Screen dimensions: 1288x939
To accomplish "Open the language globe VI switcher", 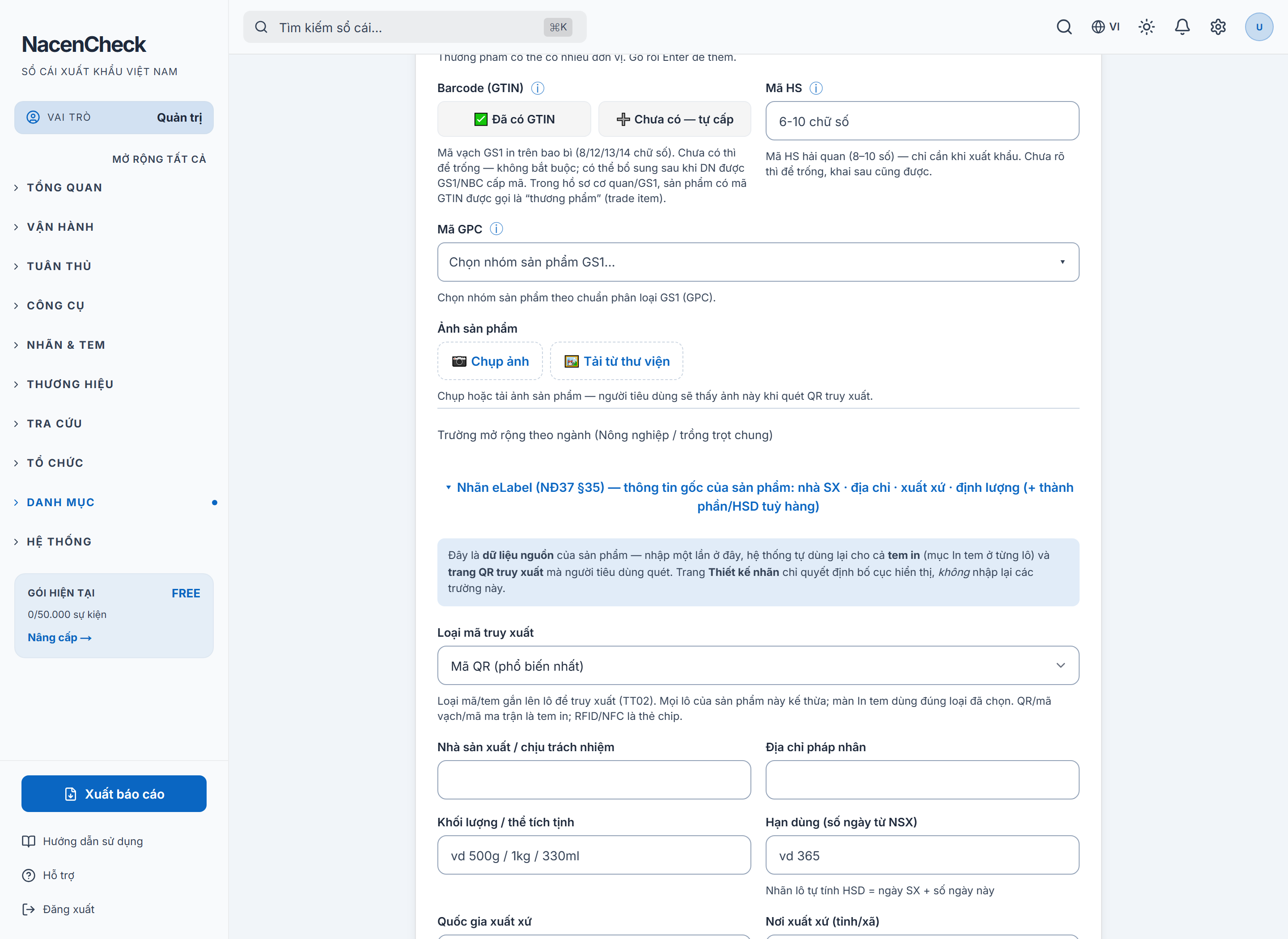I will (1105, 27).
